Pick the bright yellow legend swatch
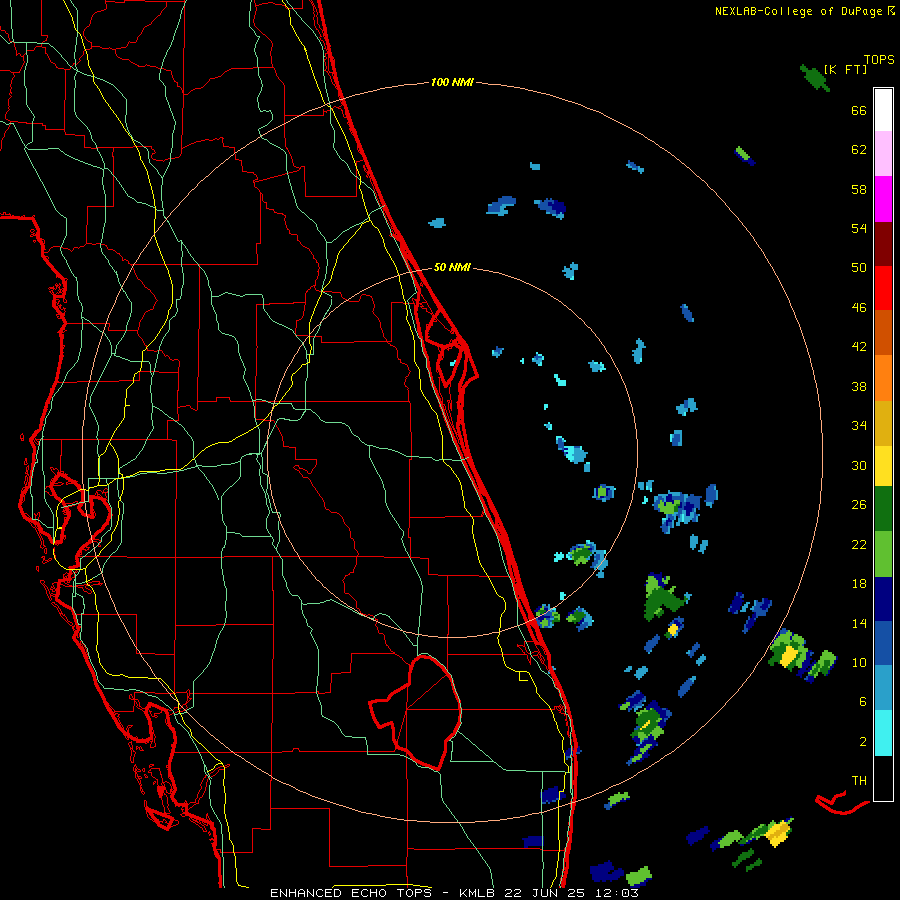 click(x=883, y=466)
